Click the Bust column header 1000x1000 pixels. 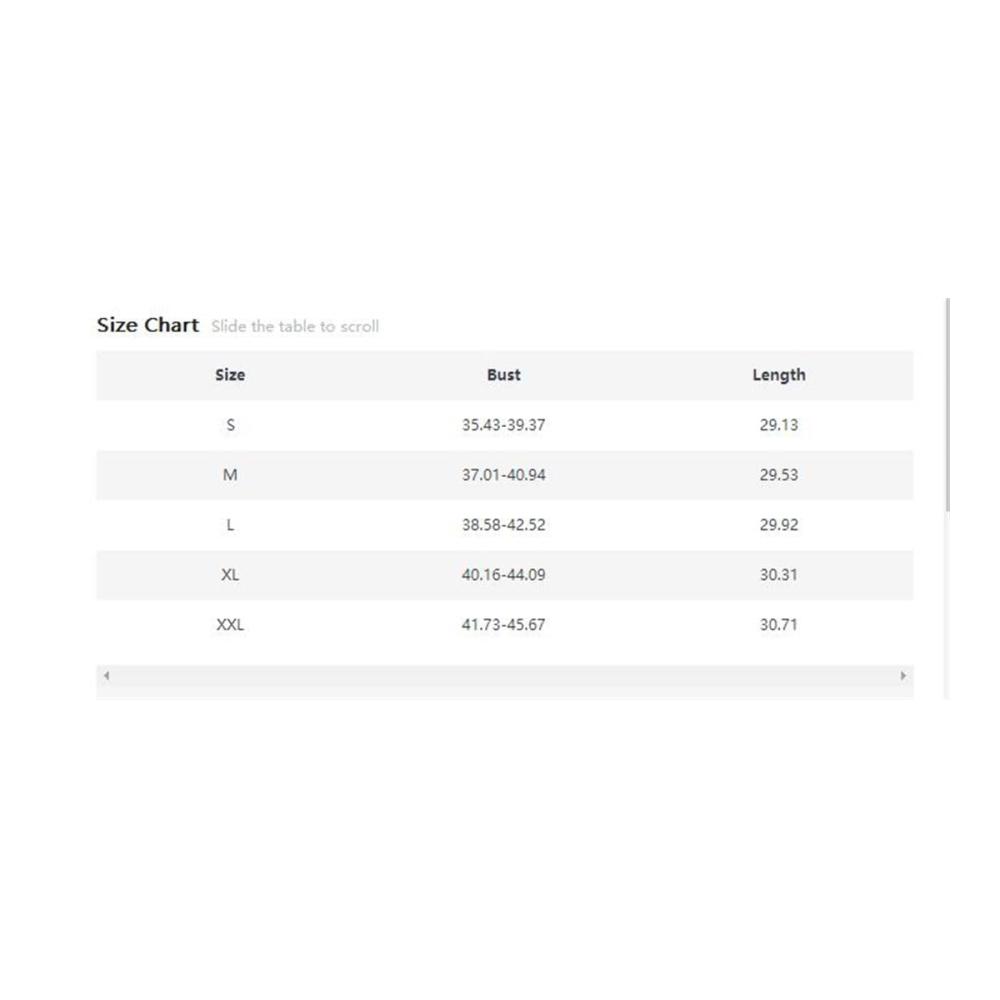[504, 375]
